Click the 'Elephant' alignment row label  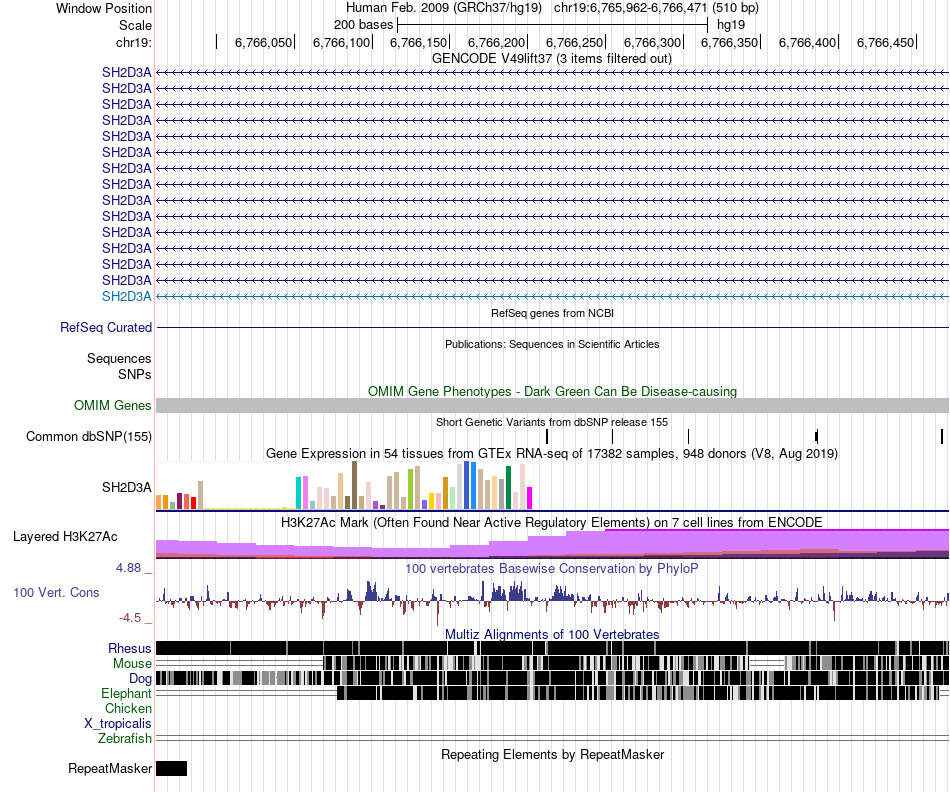126,693
